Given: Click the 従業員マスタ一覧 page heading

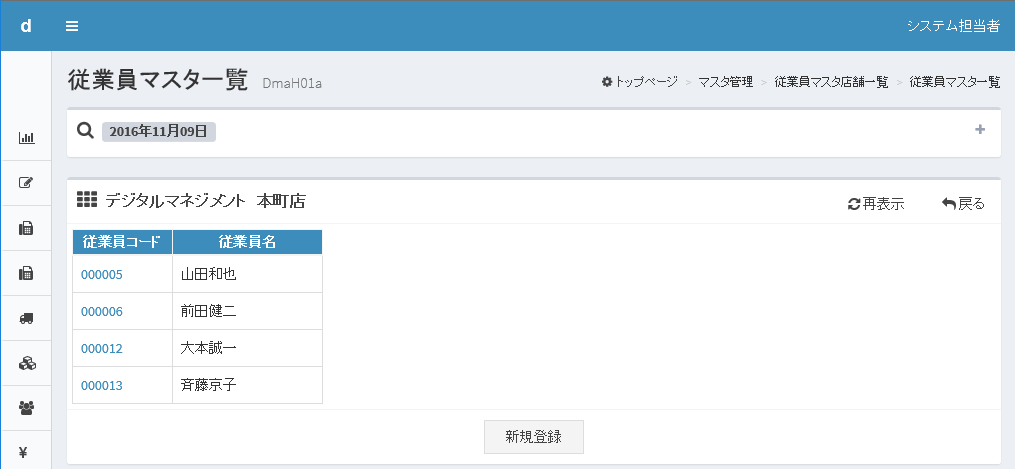Looking at the screenshot, I should pos(158,80).
